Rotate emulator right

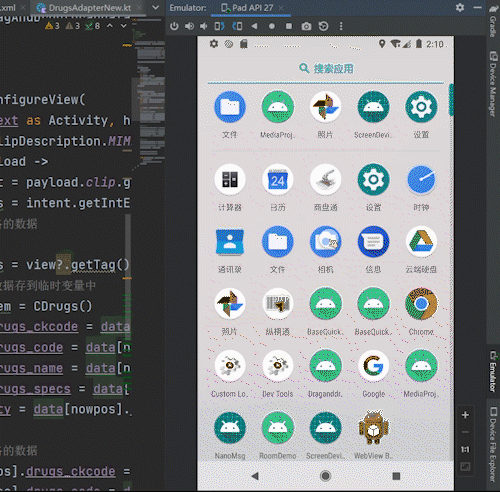pyautogui.click(x=237, y=26)
